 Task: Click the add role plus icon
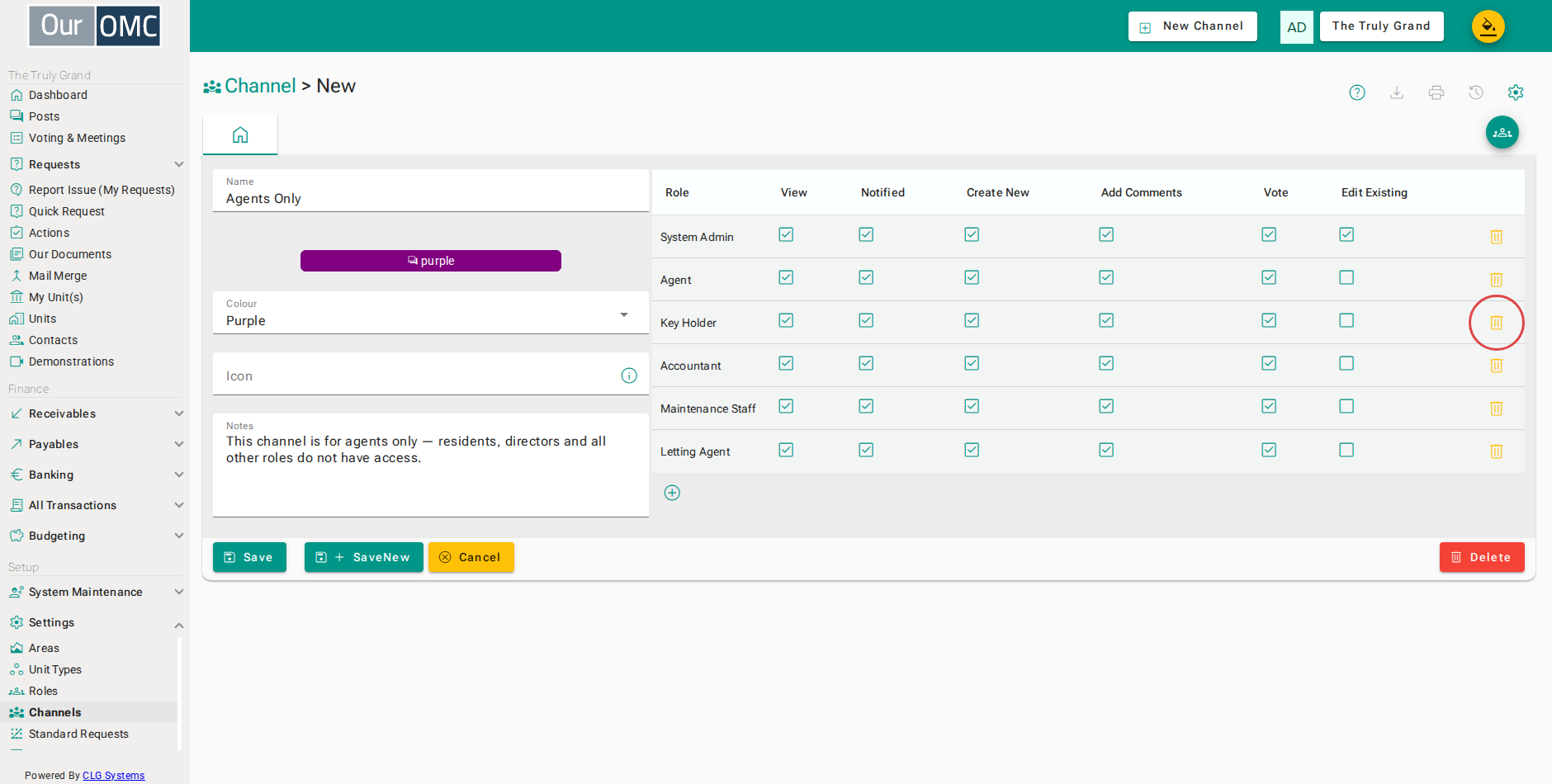[x=672, y=493]
